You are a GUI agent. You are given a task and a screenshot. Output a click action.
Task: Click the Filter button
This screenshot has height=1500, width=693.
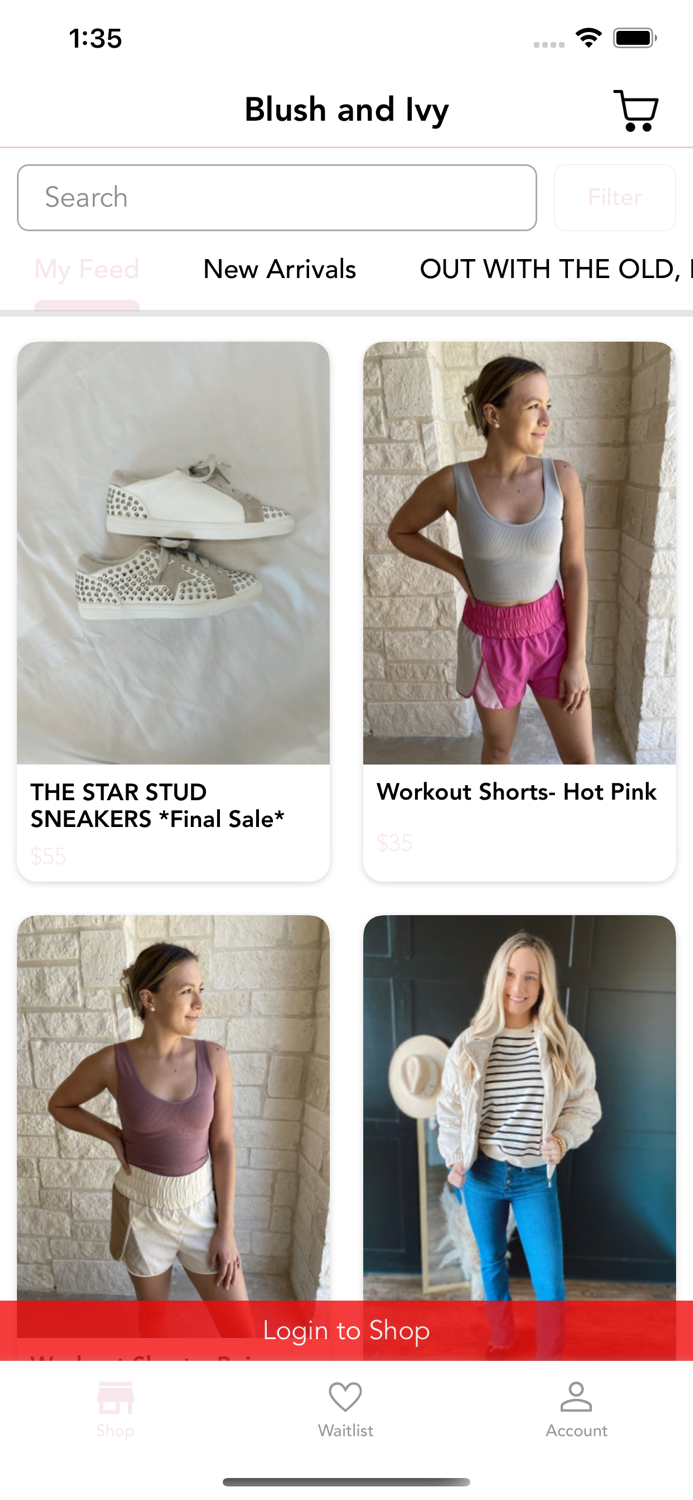click(x=614, y=197)
